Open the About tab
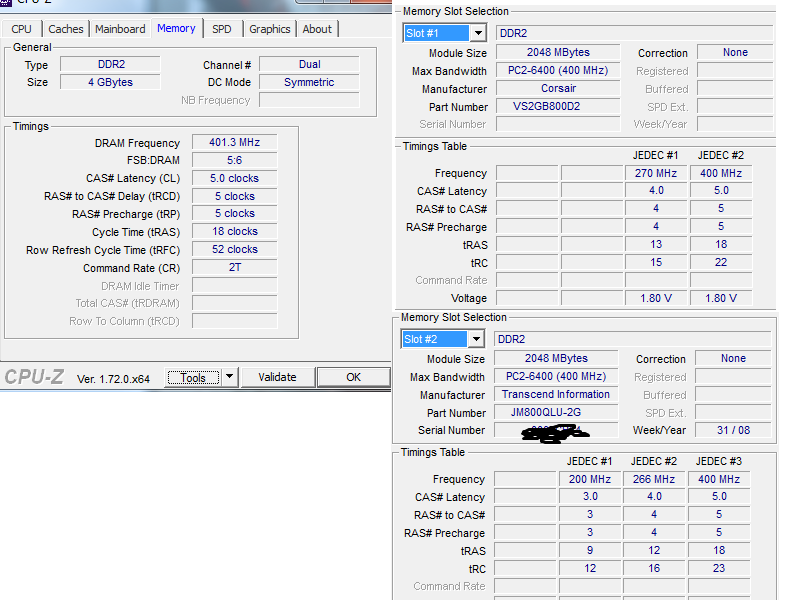 pyautogui.click(x=317, y=29)
